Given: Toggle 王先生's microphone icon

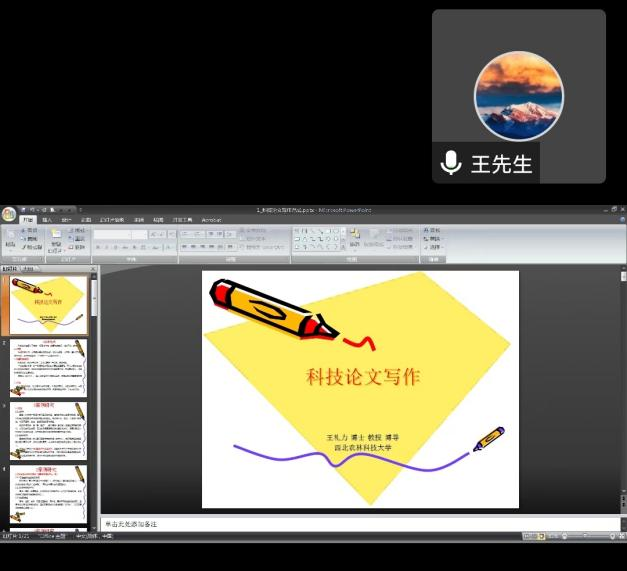Looking at the screenshot, I should click(452, 163).
